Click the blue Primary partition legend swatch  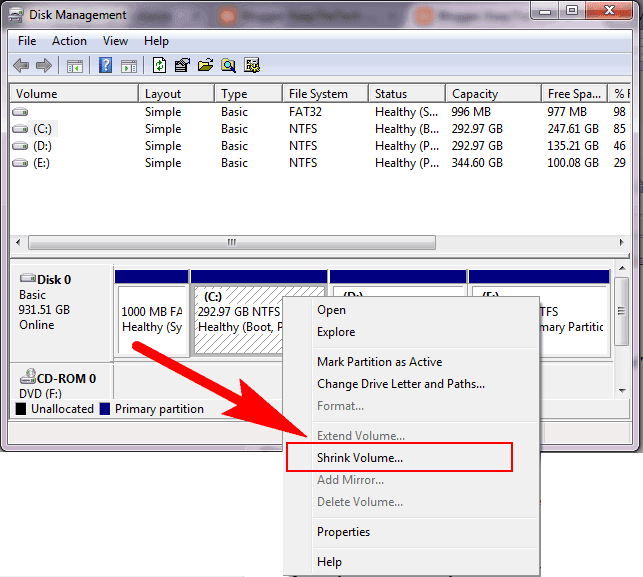tap(105, 409)
